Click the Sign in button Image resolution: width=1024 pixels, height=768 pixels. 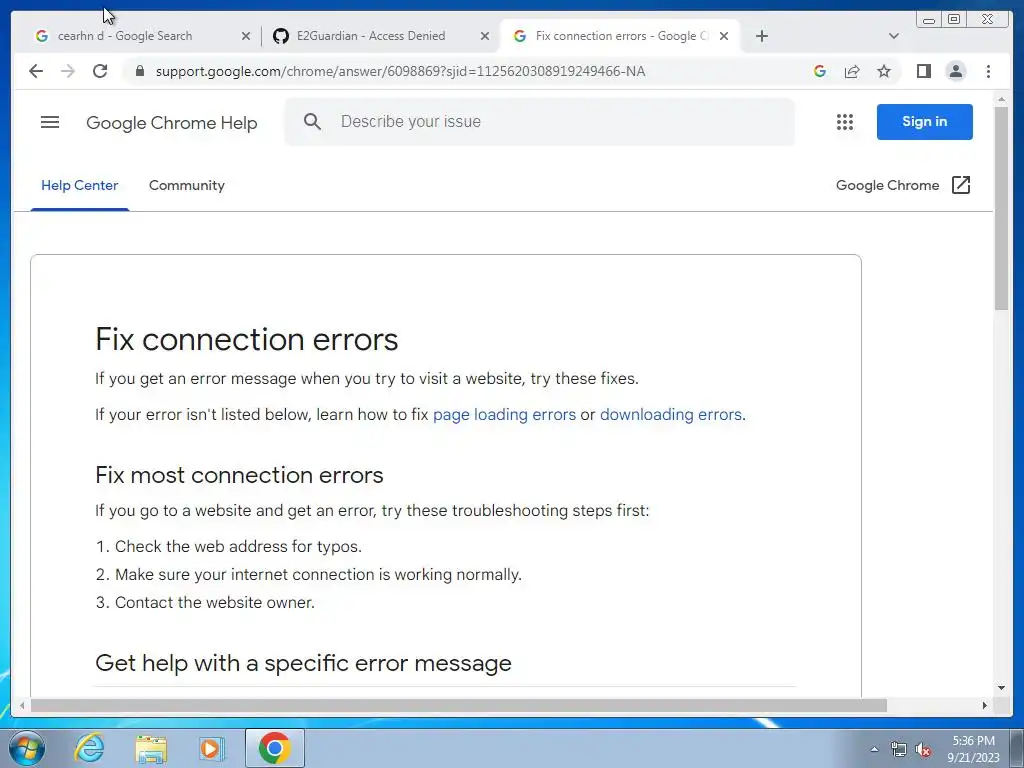924,121
